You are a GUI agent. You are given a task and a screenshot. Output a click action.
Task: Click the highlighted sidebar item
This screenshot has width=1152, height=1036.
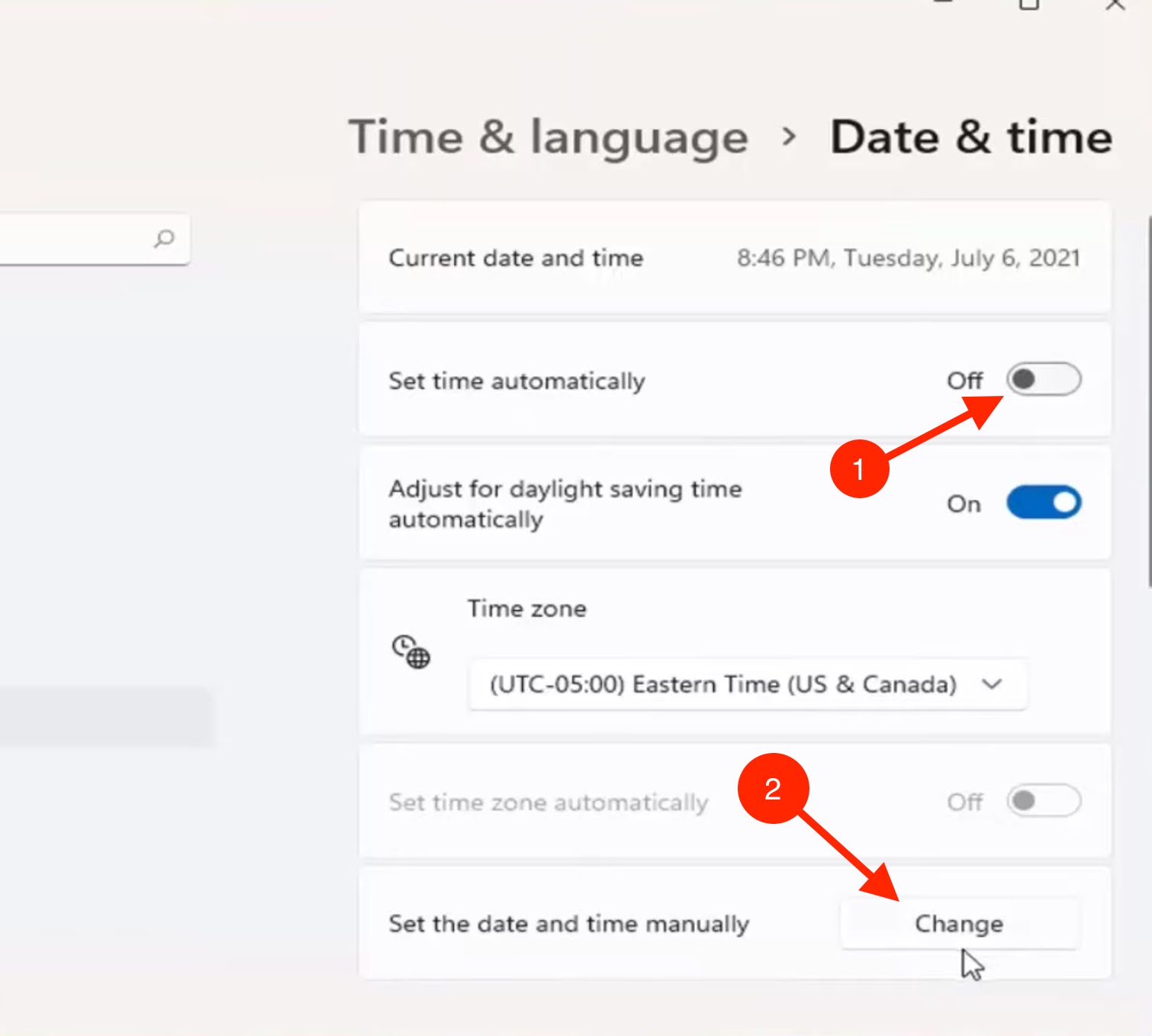[x=106, y=717]
